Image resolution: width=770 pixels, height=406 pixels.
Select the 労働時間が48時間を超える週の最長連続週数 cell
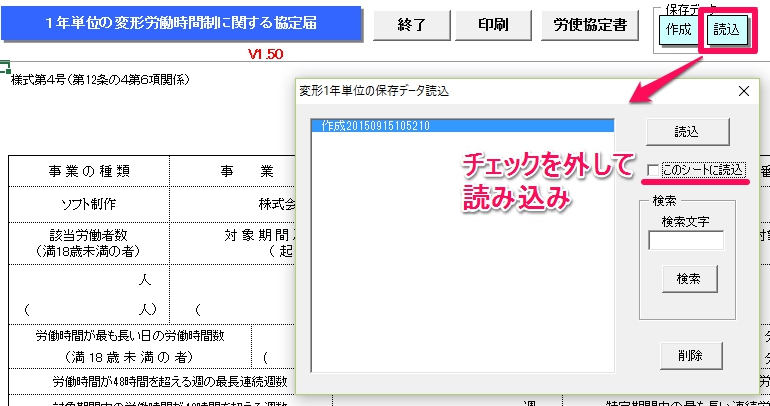pyautogui.click(x=170, y=381)
